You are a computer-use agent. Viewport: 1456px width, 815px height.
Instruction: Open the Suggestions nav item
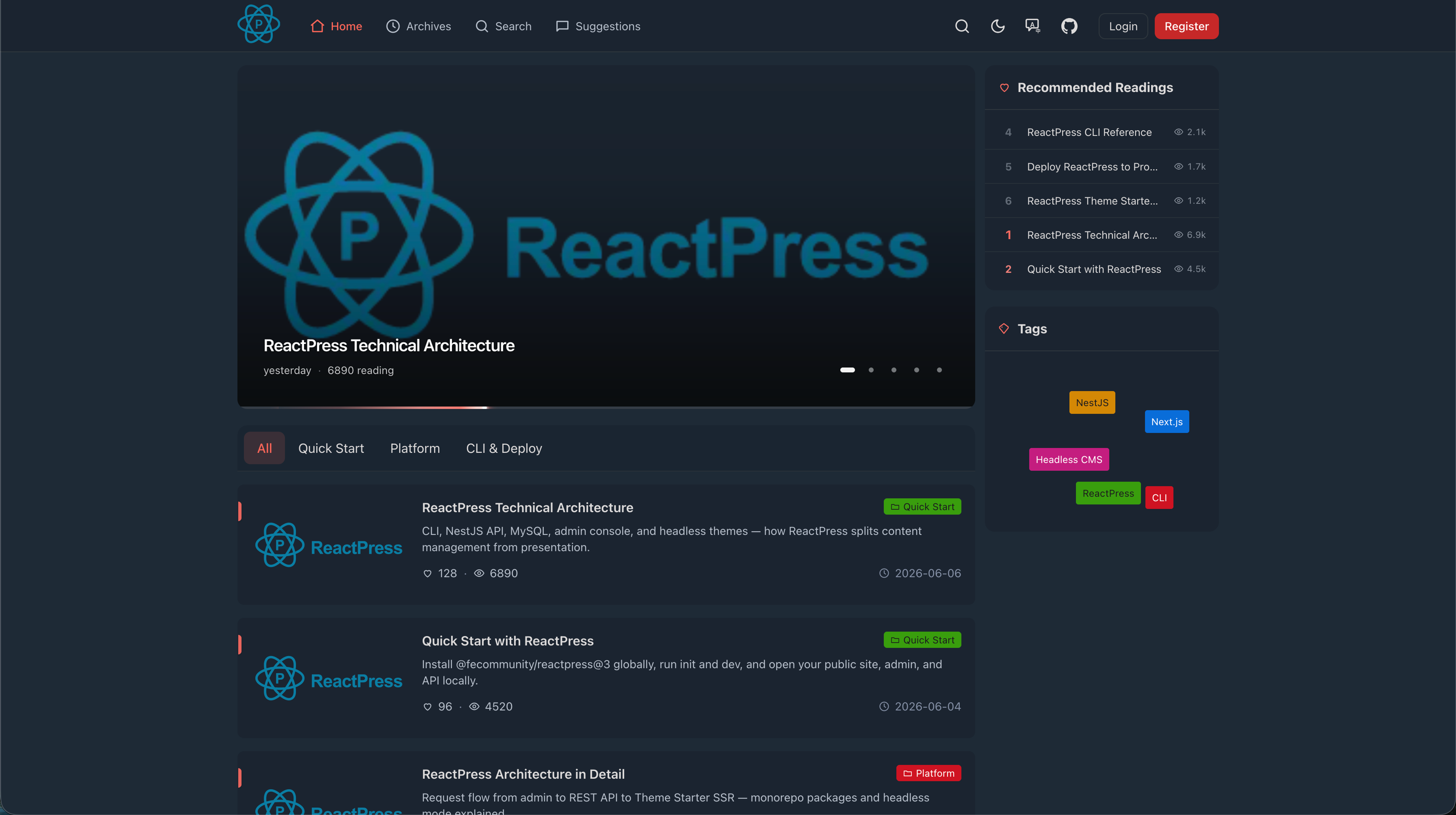coord(598,26)
